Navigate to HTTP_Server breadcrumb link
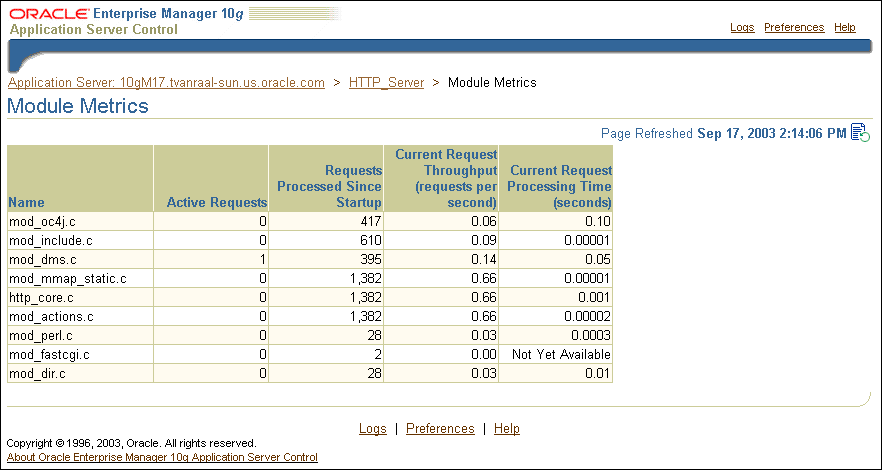The height and width of the screenshot is (470, 882). [386, 83]
